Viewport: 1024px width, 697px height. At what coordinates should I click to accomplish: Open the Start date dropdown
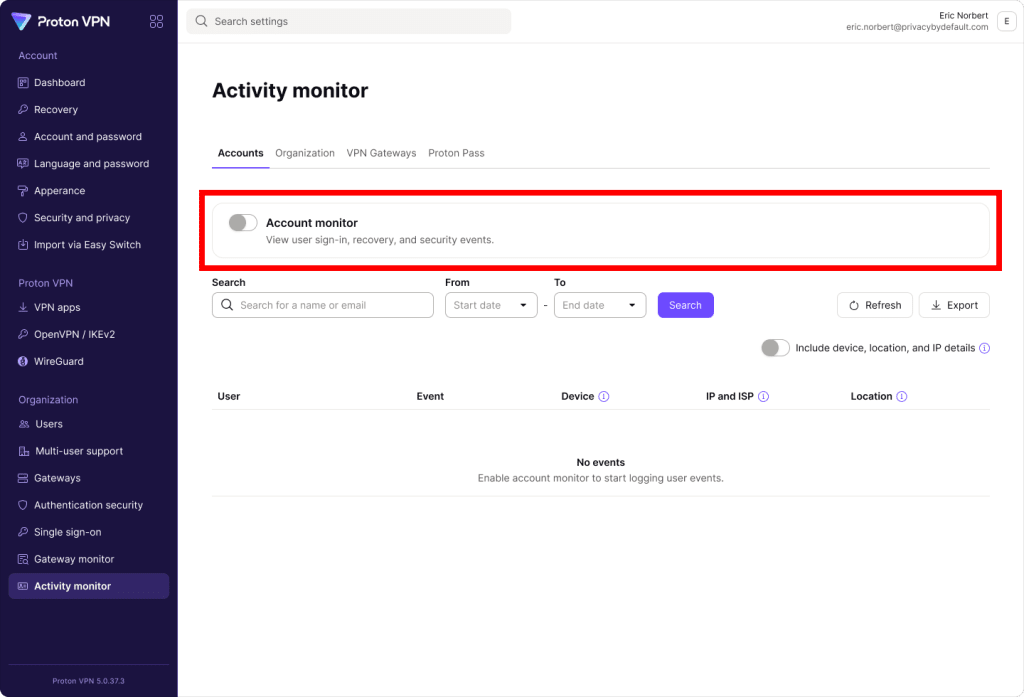491,305
